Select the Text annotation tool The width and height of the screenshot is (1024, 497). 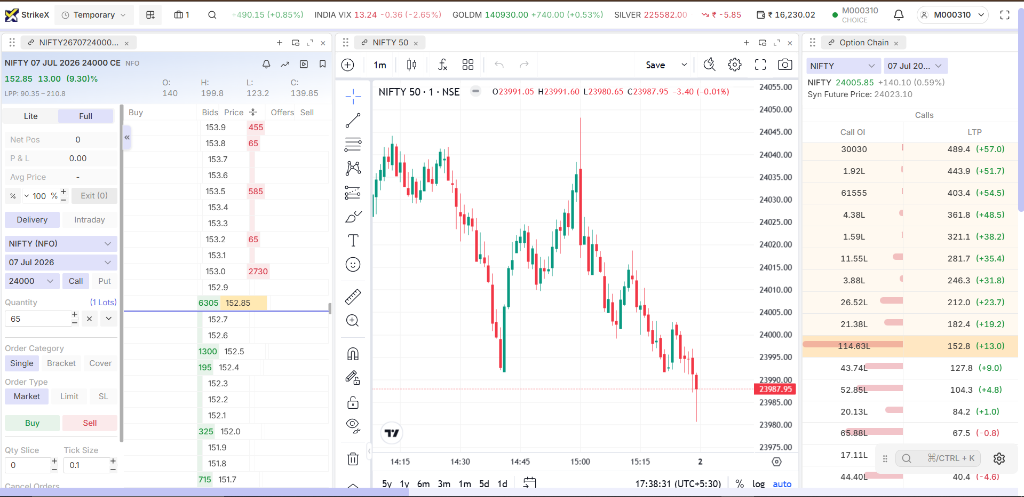click(x=353, y=240)
